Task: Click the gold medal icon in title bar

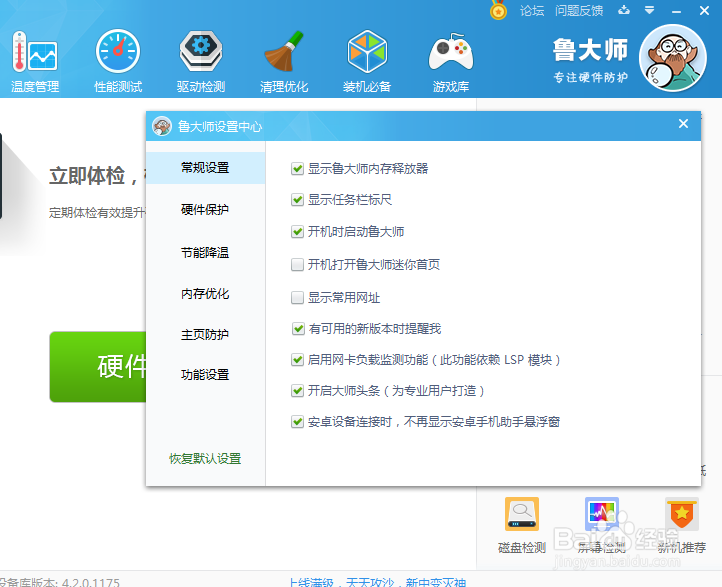Action: click(498, 10)
